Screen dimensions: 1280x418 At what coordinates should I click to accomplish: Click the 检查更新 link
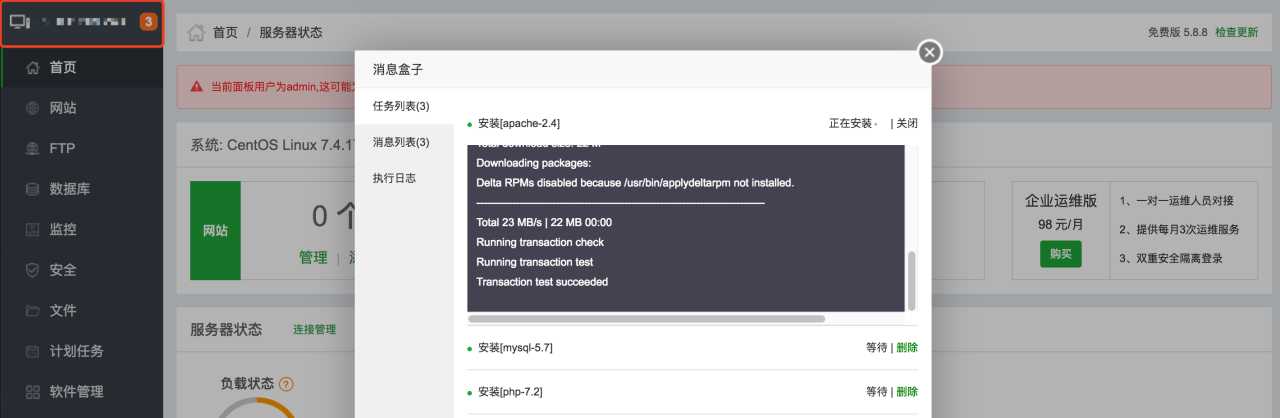point(1236,32)
